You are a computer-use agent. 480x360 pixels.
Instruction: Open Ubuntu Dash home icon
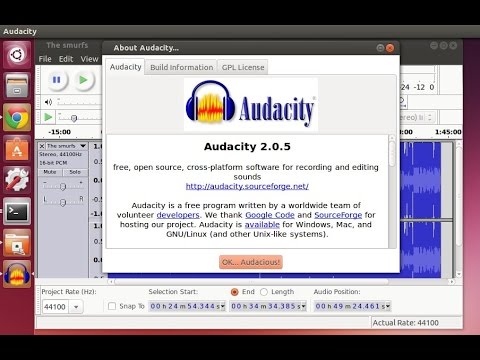click(17, 54)
